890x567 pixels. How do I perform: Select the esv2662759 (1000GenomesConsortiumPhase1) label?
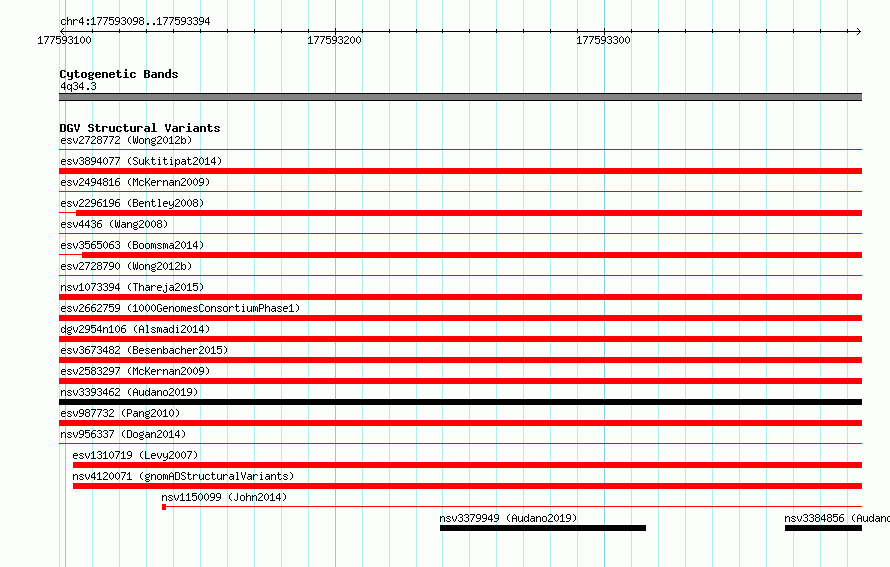coord(180,308)
